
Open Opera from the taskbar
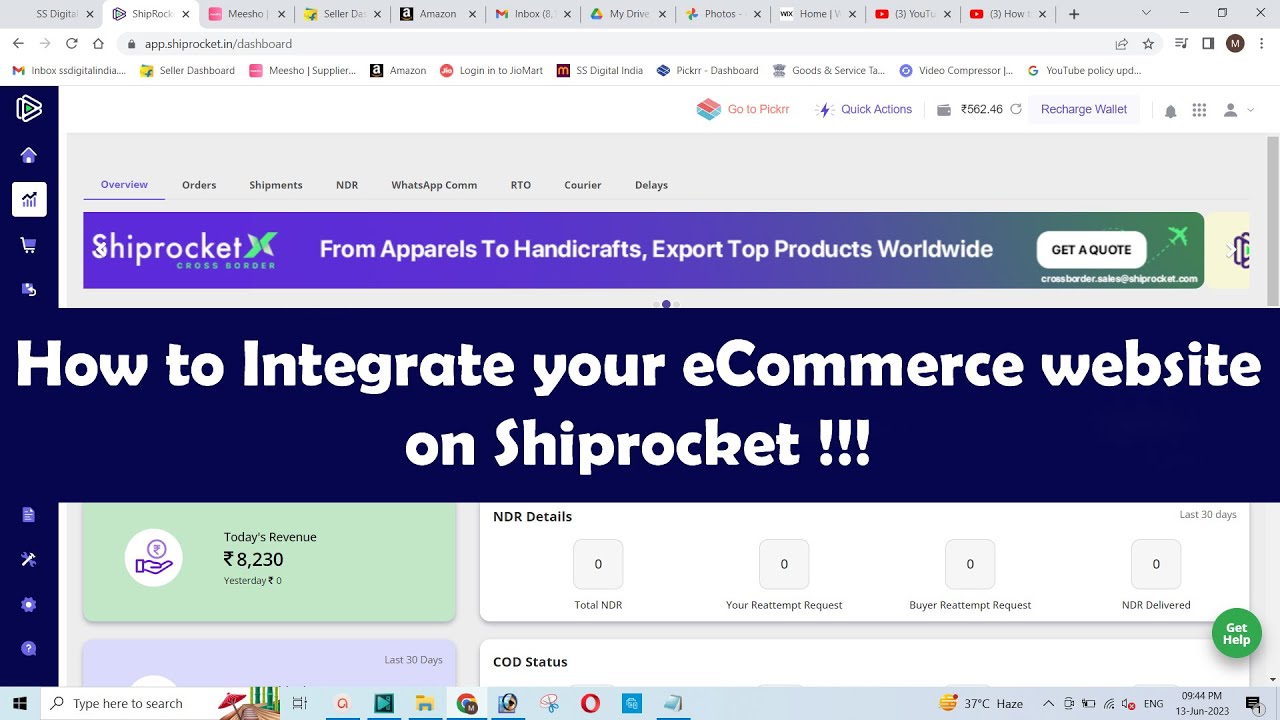tap(590, 704)
